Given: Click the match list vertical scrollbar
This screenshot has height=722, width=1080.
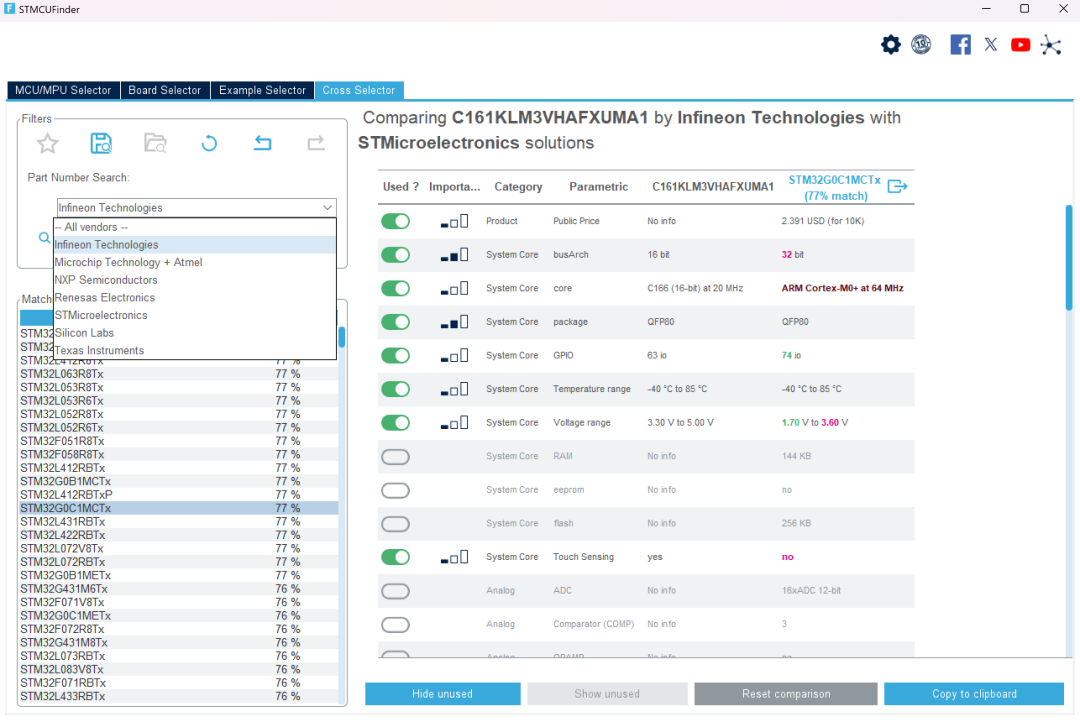Looking at the screenshot, I should (342, 337).
